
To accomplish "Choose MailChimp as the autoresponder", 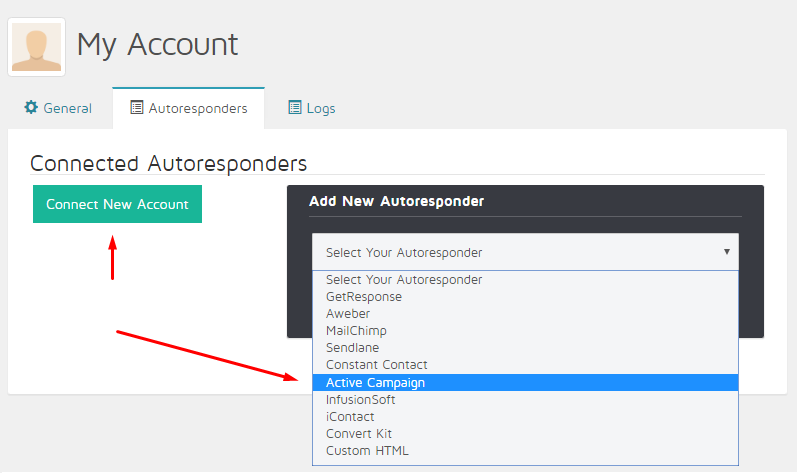I will pyautogui.click(x=525, y=331).
